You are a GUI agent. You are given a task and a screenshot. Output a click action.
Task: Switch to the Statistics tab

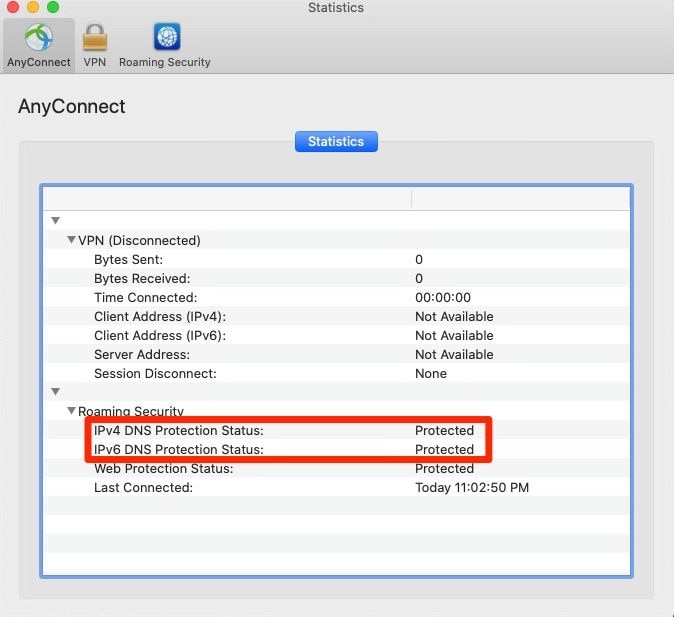click(x=336, y=141)
